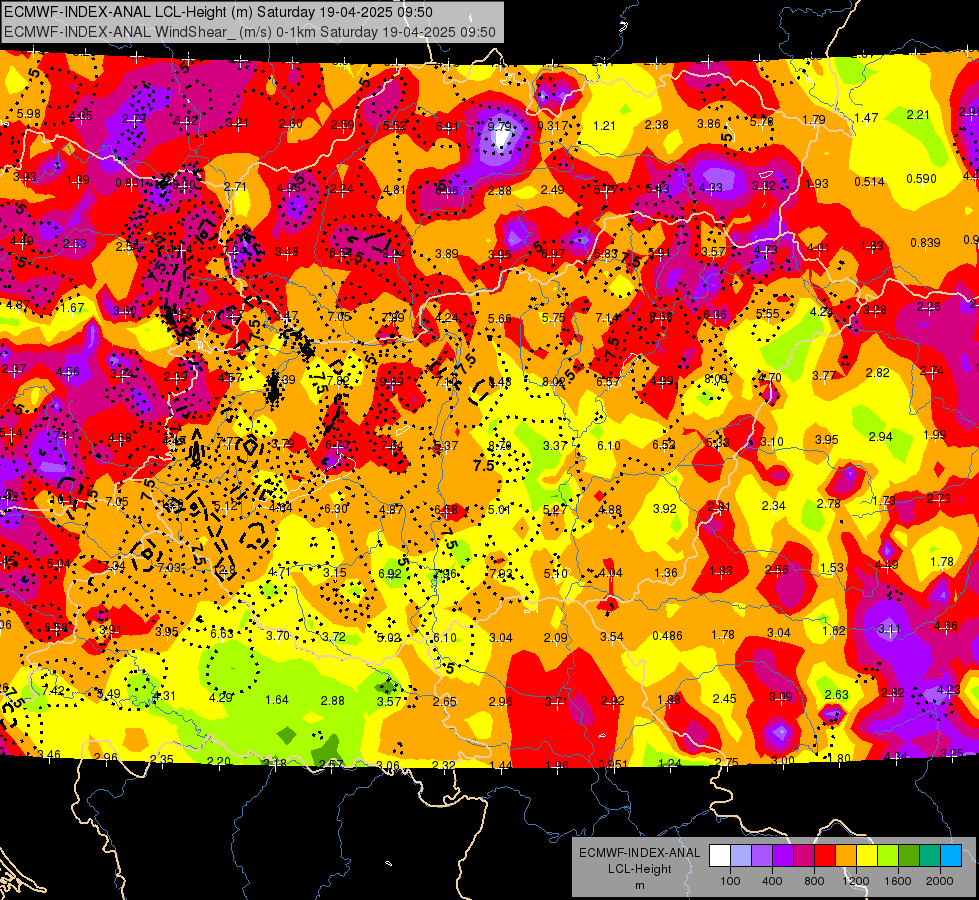Click the wind shear value 2.63
Viewport: 979px width, 900px height.
[x=837, y=695]
